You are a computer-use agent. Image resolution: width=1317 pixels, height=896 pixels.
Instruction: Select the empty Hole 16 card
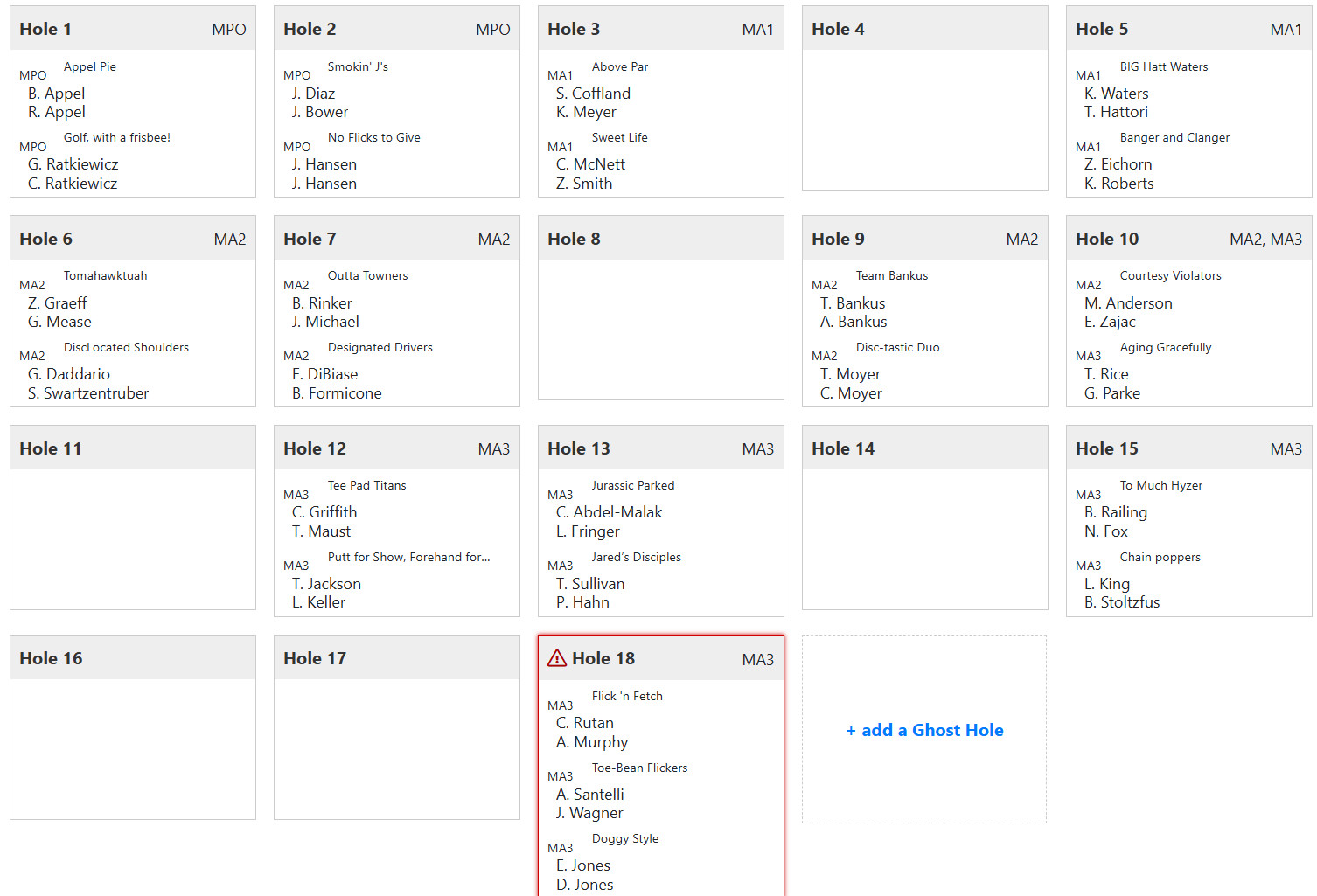[132, 747]
